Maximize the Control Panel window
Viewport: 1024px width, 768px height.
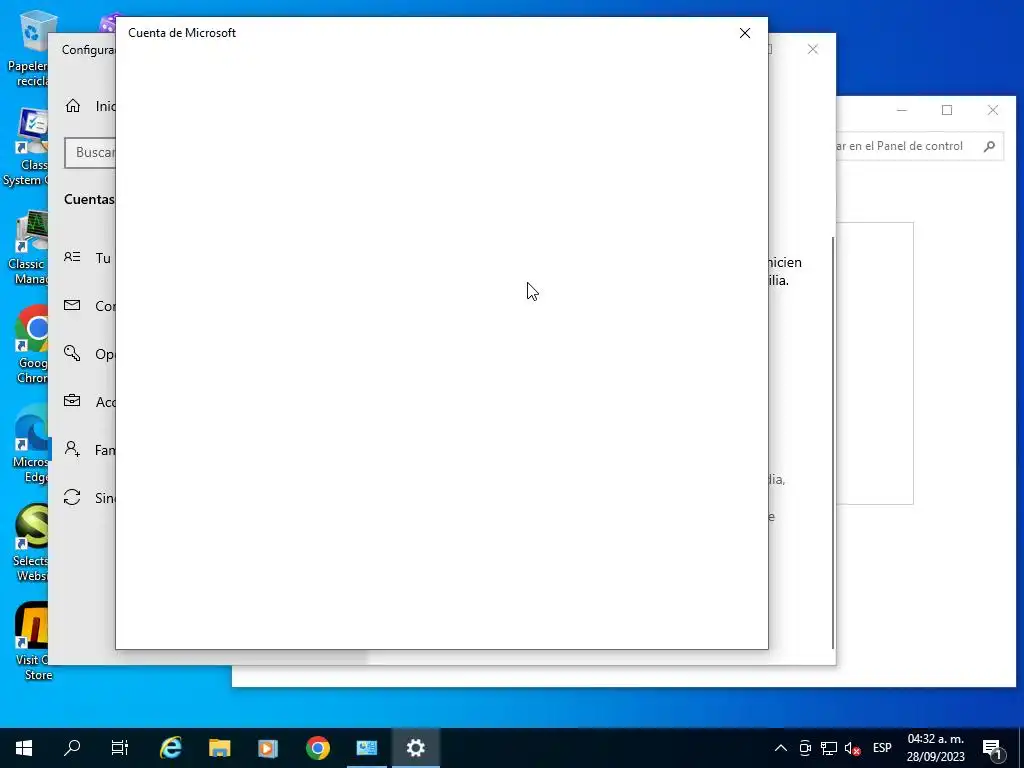(x=947, y=110)
